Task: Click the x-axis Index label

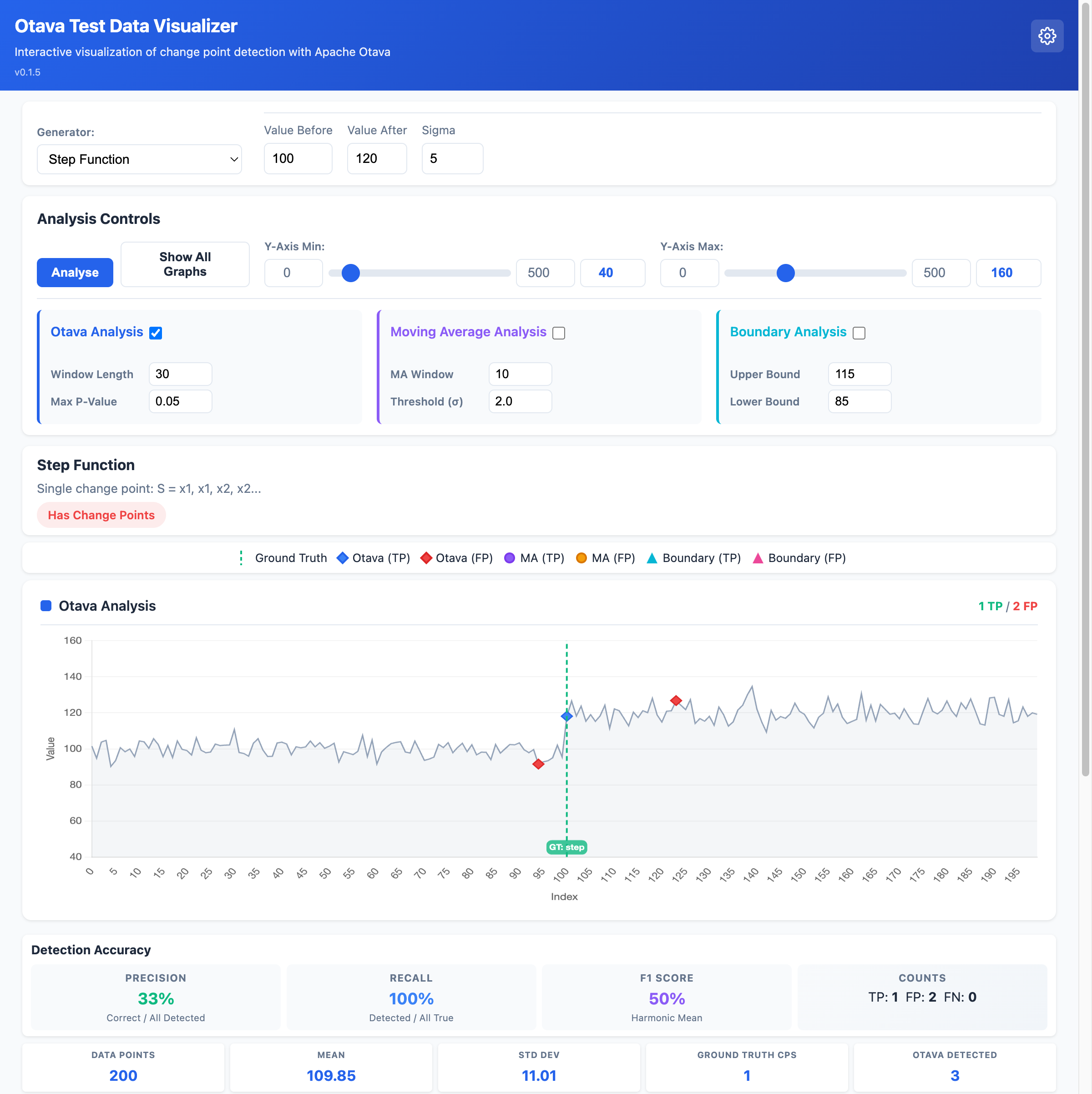Action: tap(564, 897)
